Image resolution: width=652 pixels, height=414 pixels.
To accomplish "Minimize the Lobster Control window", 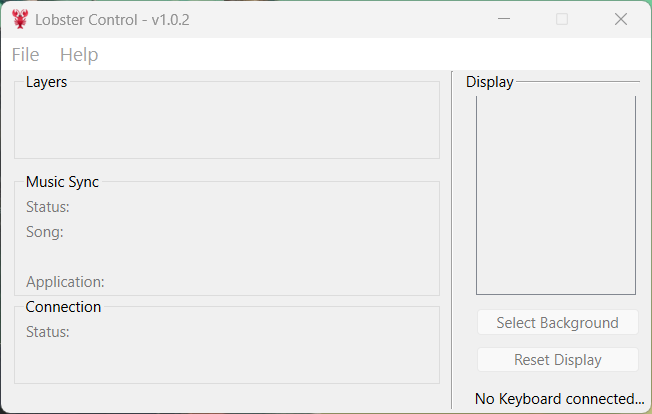I will pos(503,19).
